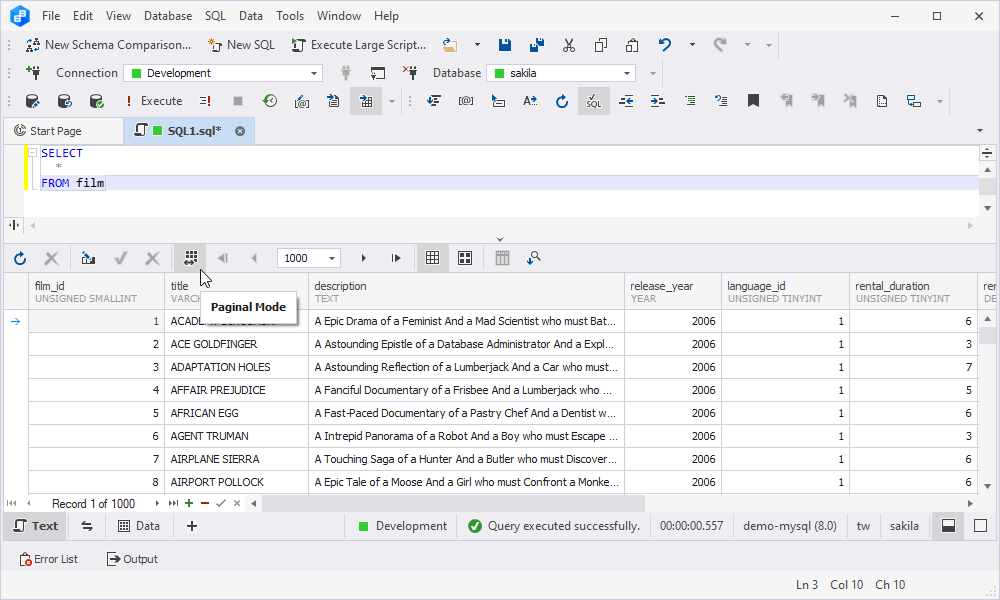The image size is (1000, 600).
Task: Click the disconnect plug icon with red X
Action: coord(409,73)
